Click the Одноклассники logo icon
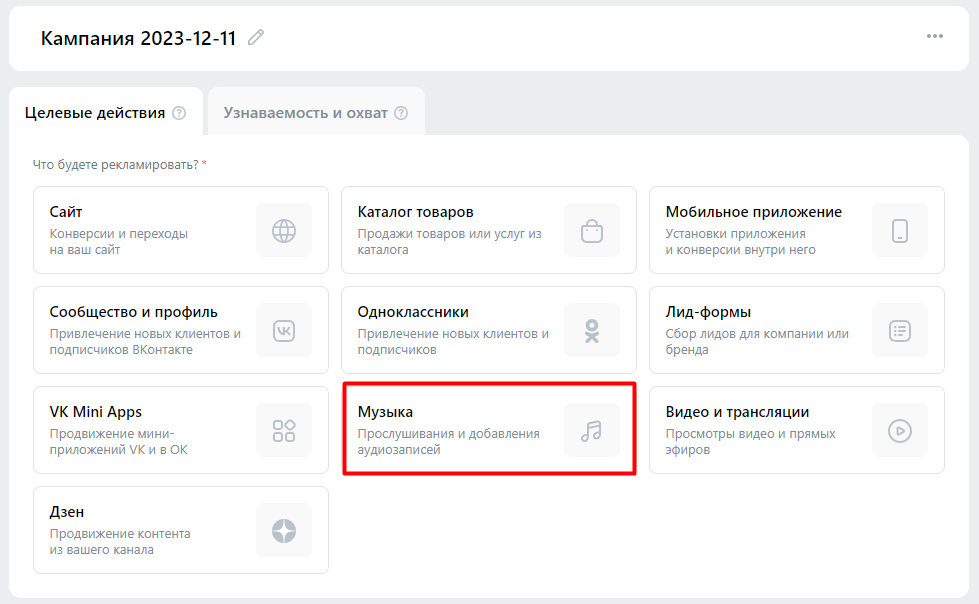 pos(592,331)
